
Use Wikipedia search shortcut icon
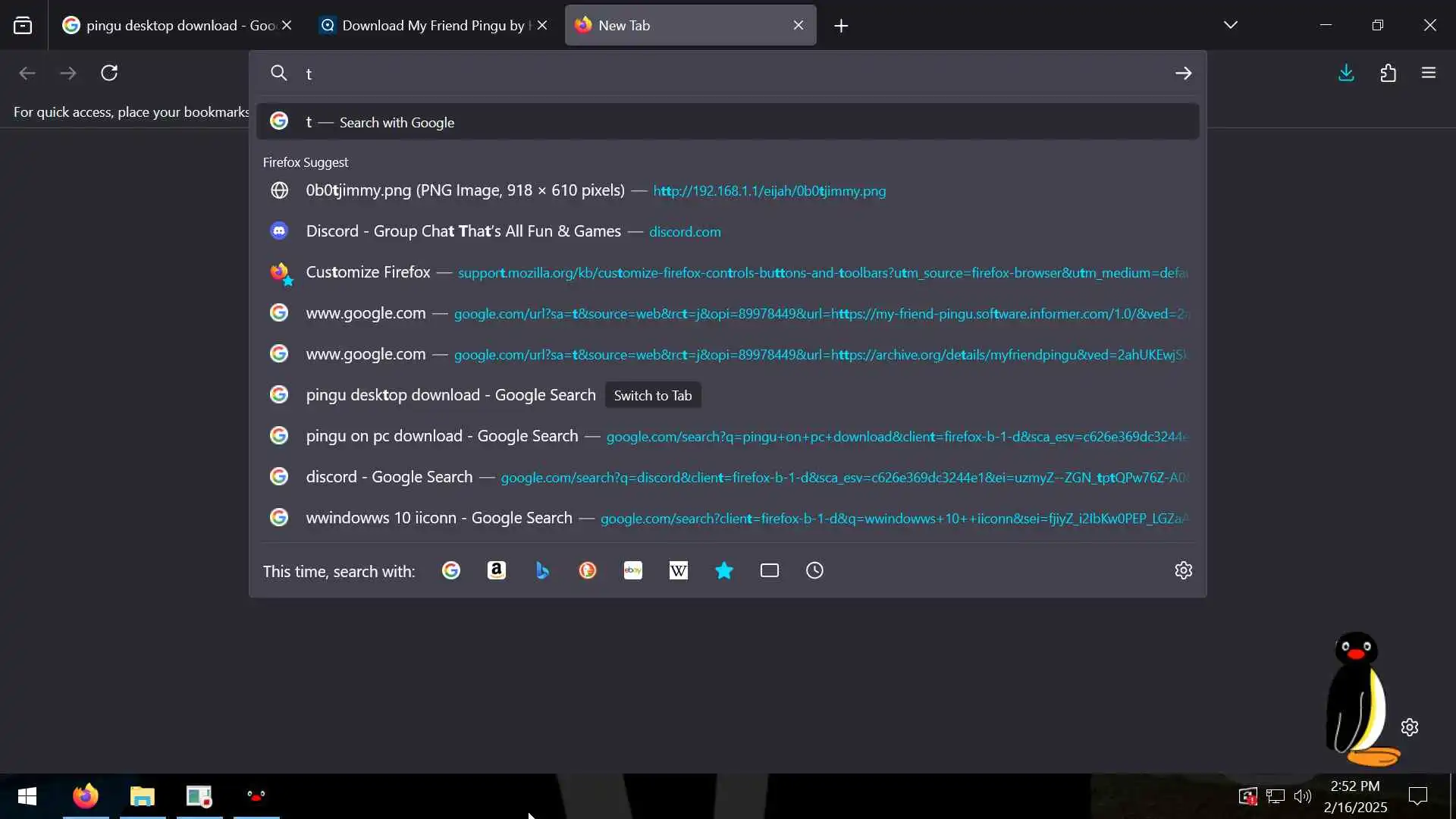click(678, 570)
